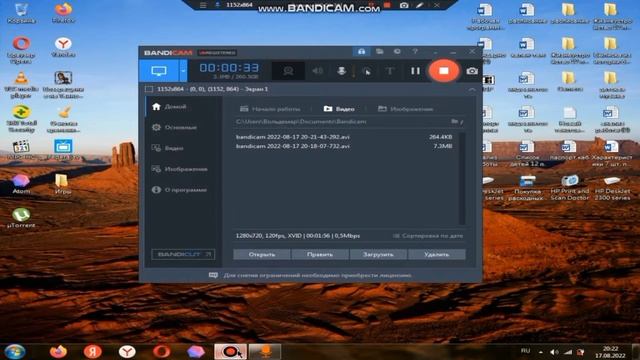Open the HP Print and Scan Doctor icon
Viewport: 640px width, 360px height.
tap(570, 187)
